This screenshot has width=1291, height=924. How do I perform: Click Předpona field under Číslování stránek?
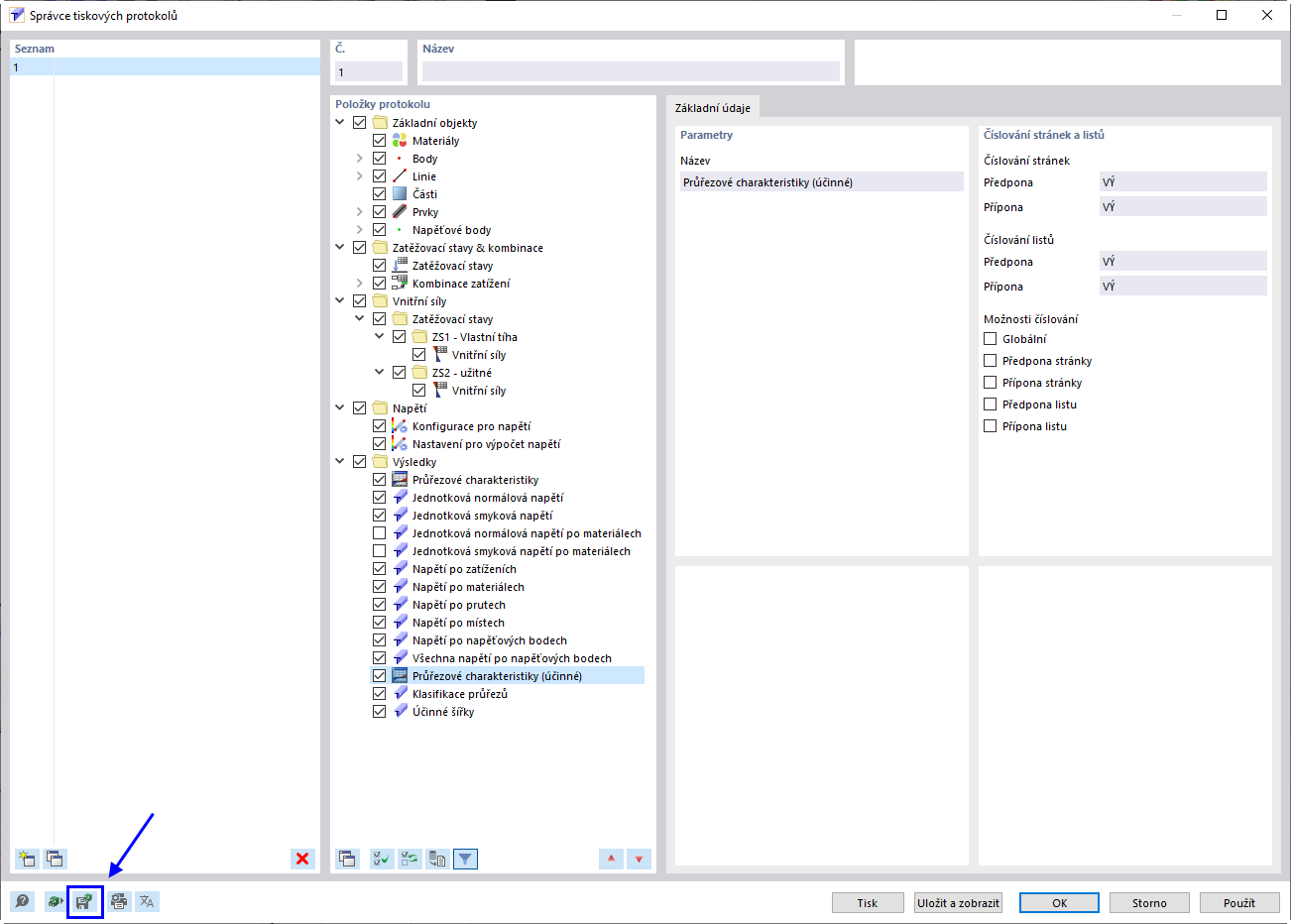click(1183, 182)
